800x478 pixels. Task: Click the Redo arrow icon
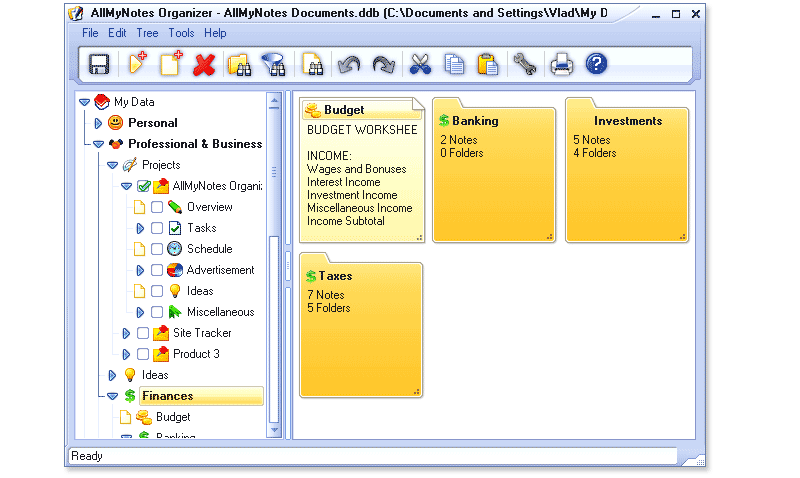[x=383, y=65]
